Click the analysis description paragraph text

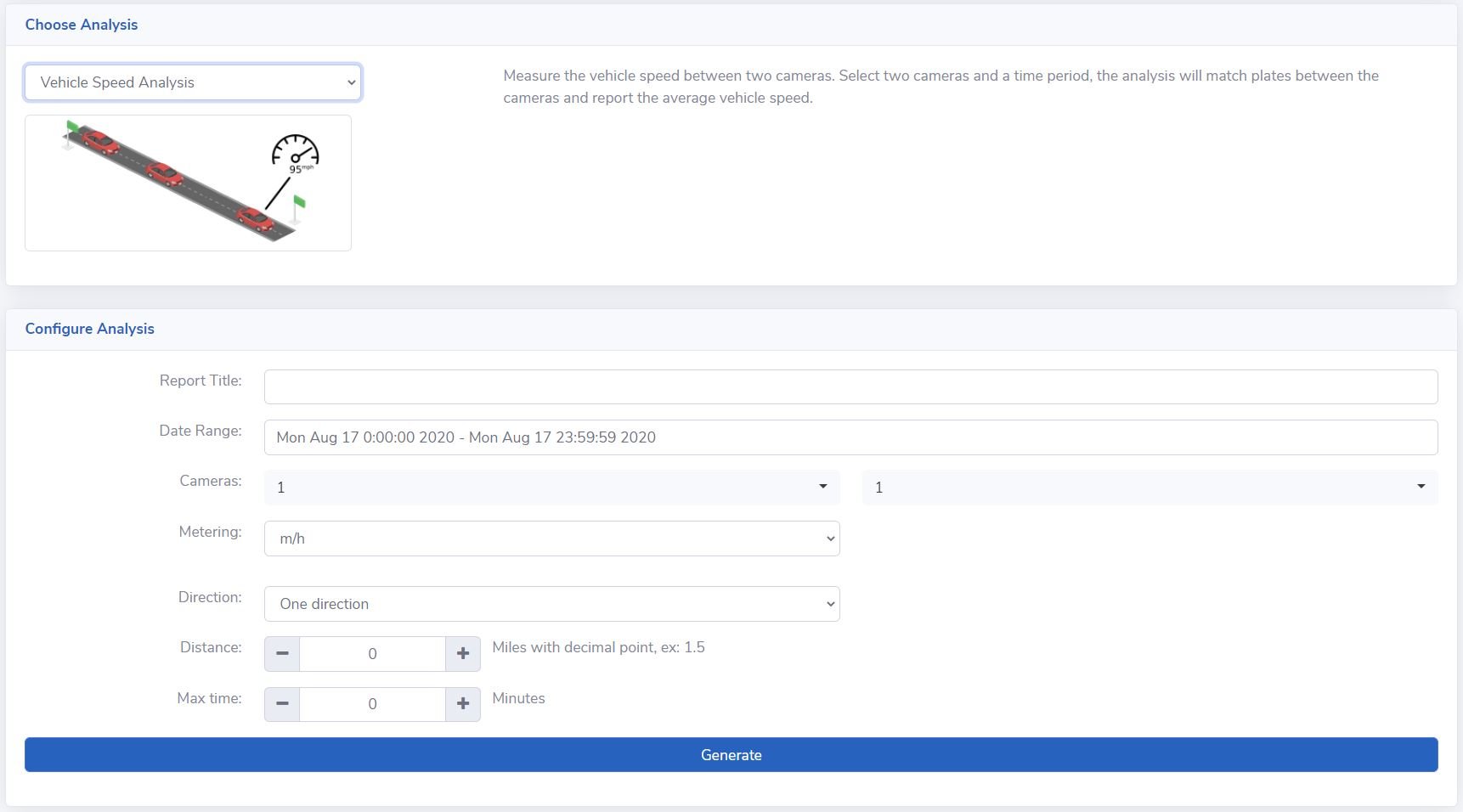tap(941, 87)
